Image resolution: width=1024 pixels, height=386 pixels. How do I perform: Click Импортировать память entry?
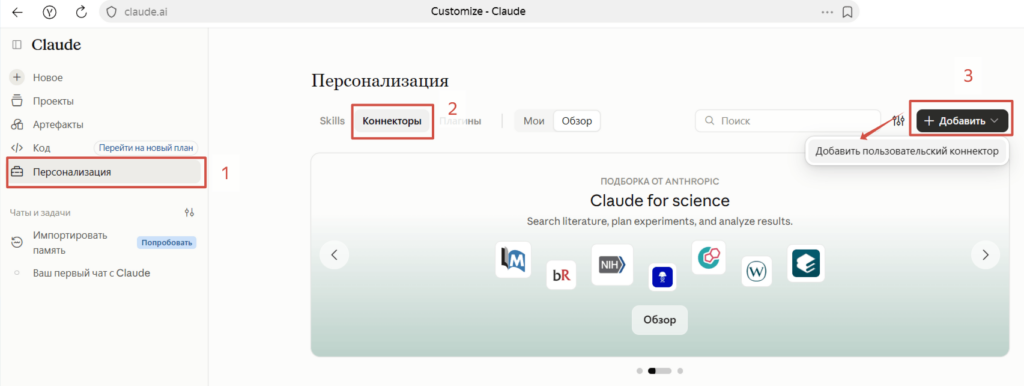click(x=71, y=243)
